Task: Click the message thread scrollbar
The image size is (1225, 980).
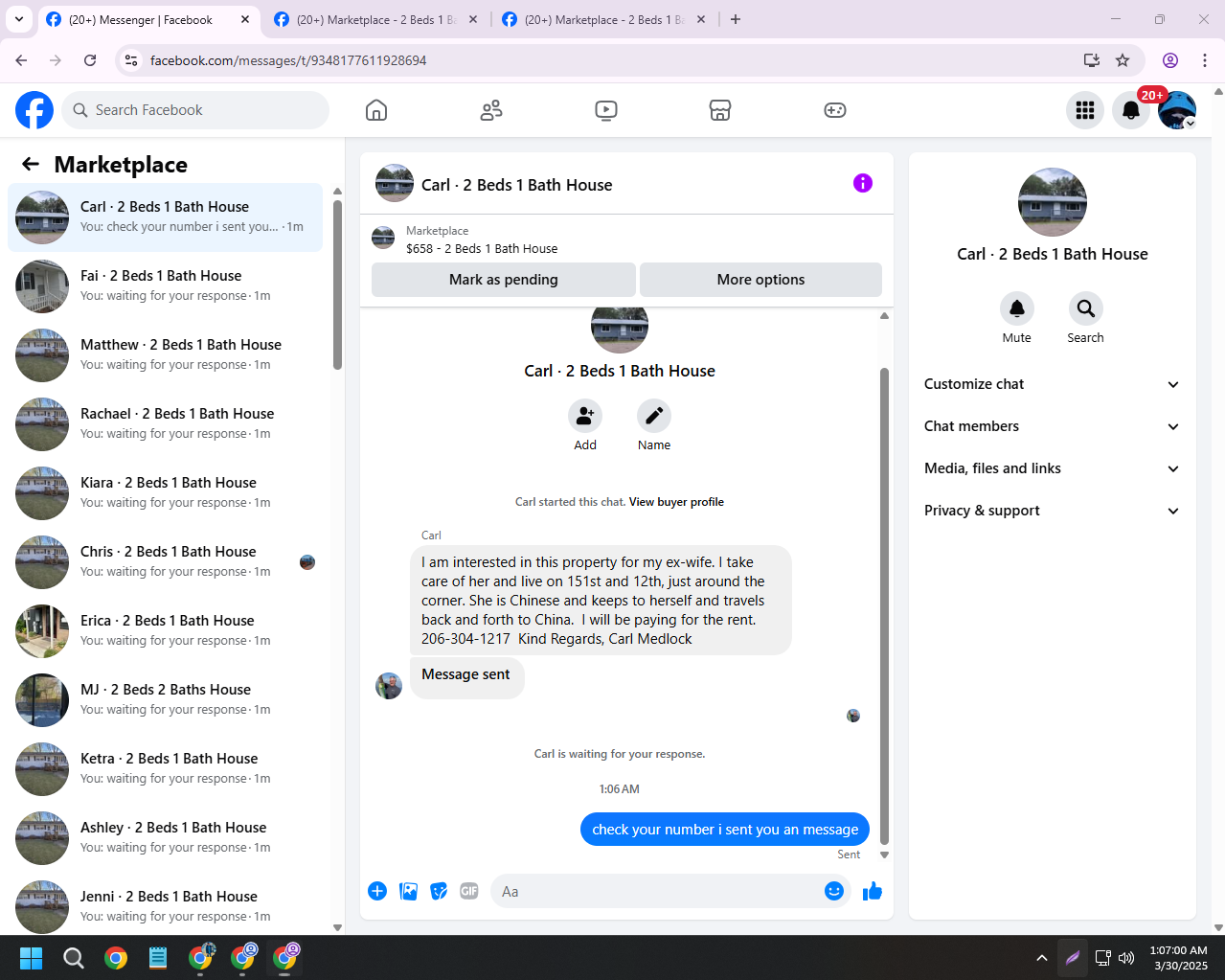Action: [884, 605]
